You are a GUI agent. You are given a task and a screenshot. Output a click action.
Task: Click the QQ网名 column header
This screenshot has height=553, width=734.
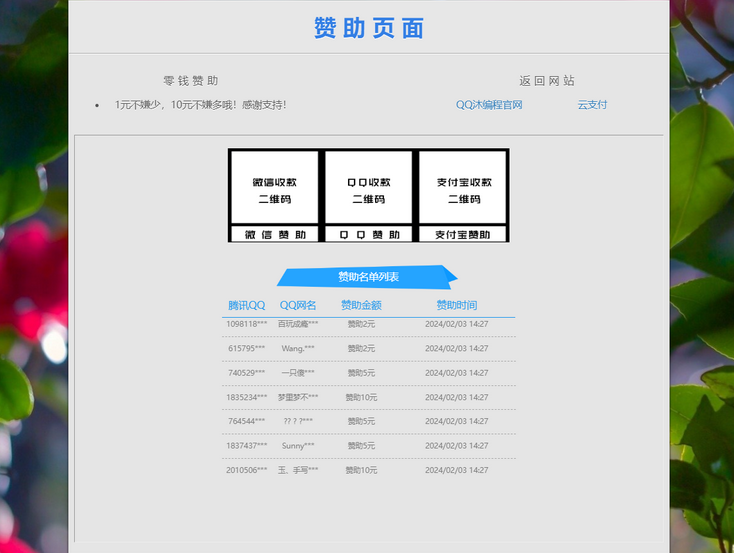[x=298, y=305]
